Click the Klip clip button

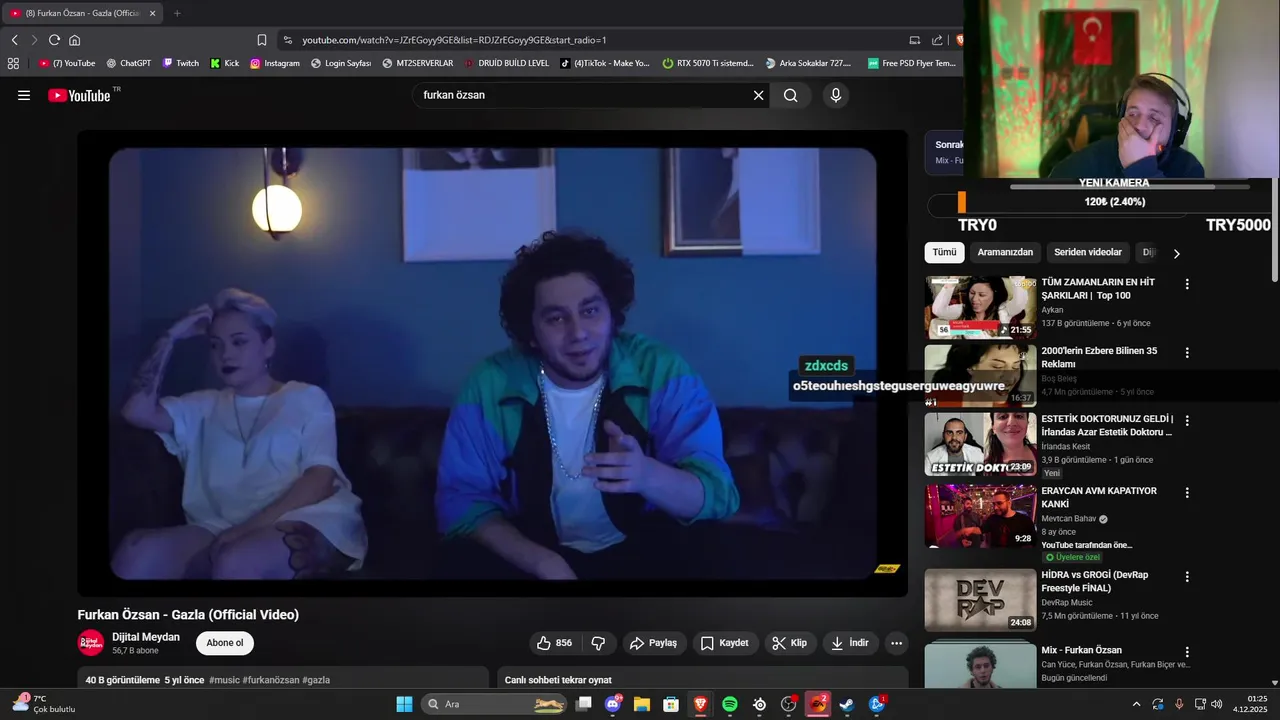[x=790, y=643]
